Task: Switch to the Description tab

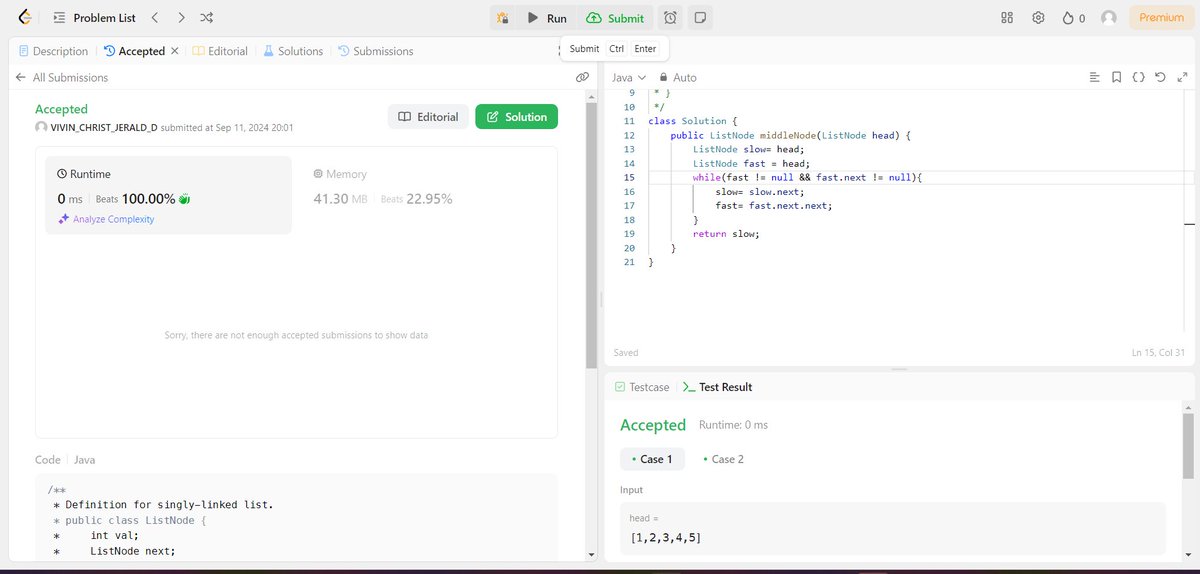Action: point(53,51)
